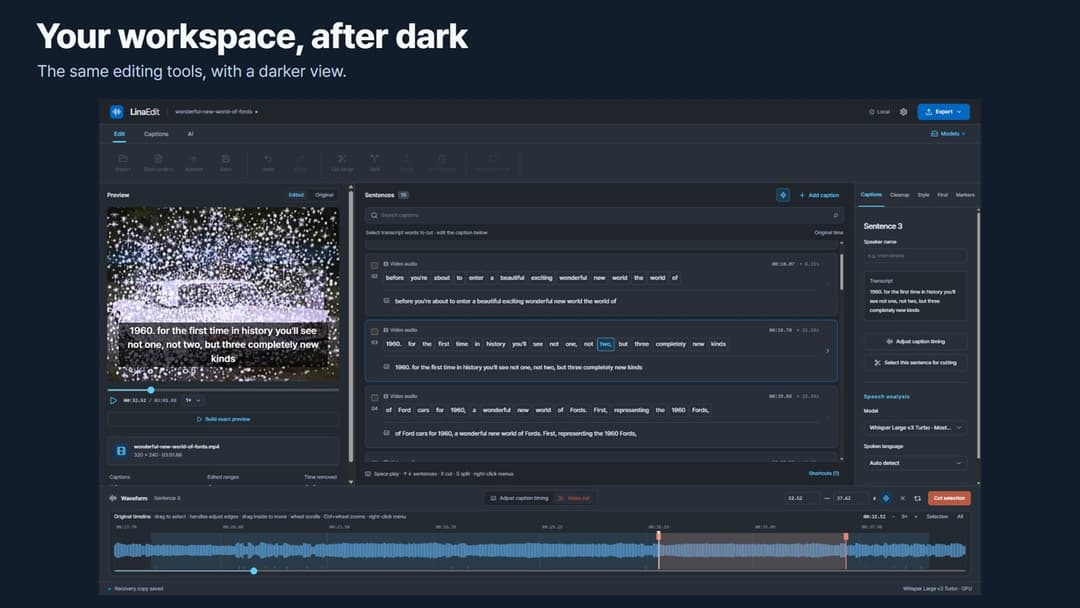The height and width of the screenshot is (608, 1080).
Task: Tick the checkbox for sentence starting '1960. for'
Action: tap(375, 331)
